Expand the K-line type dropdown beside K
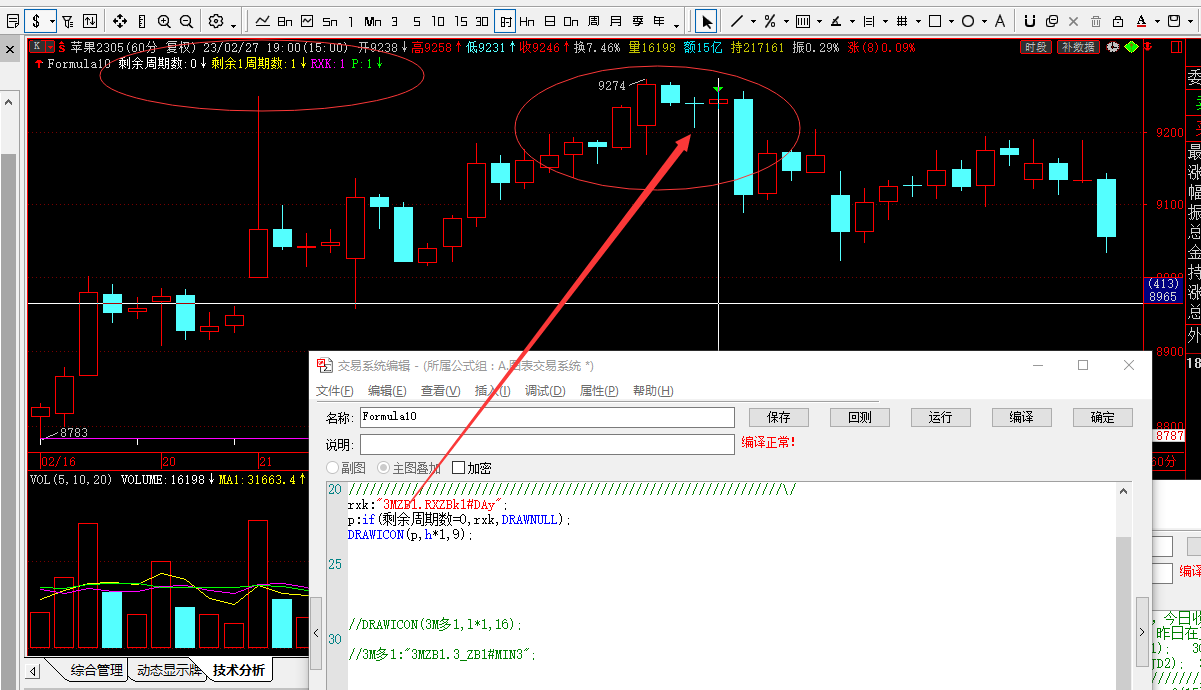This screenshot has height=690, width=1201. coord(49,46)
